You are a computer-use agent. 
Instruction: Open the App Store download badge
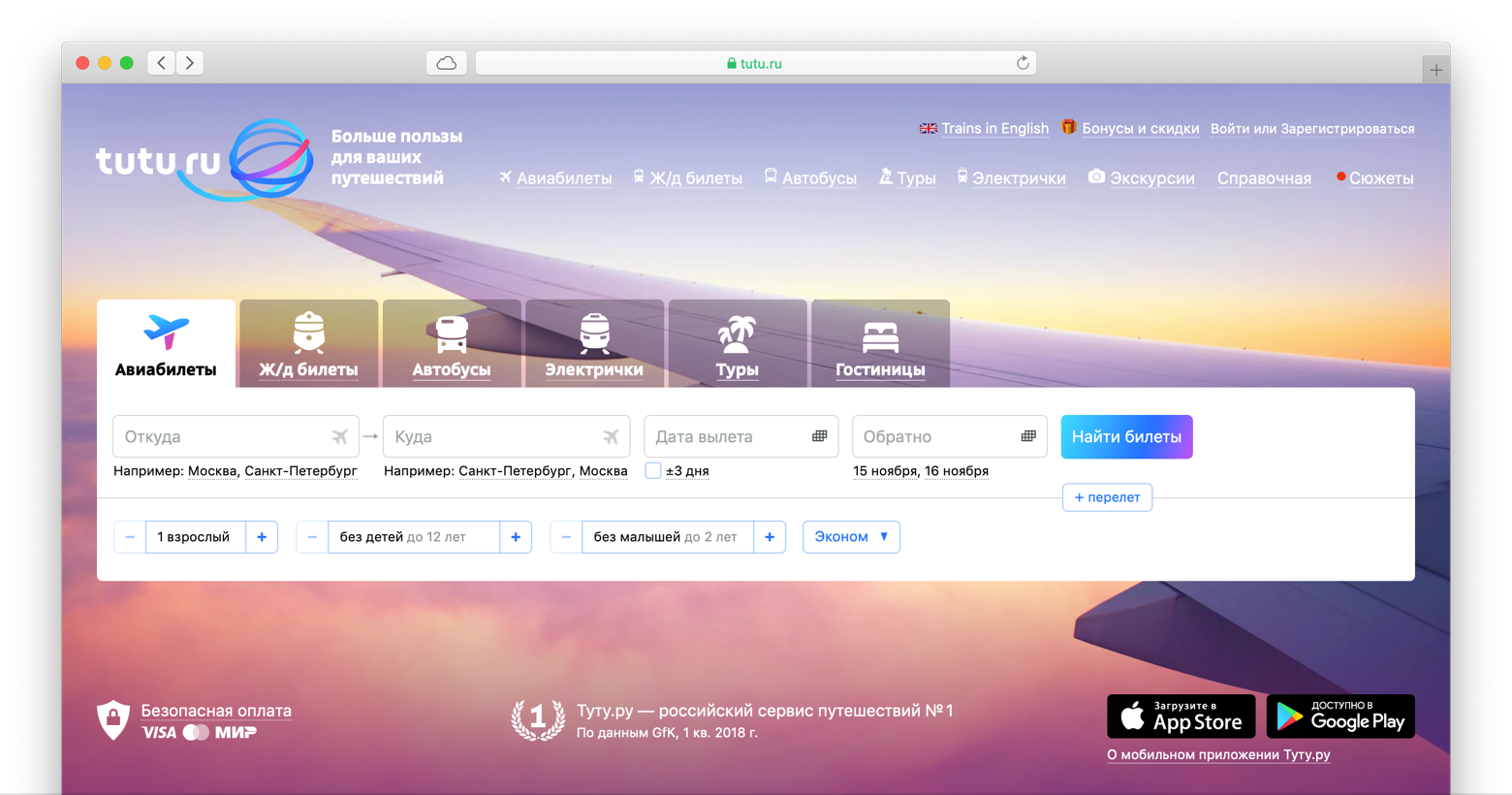[1181, 716]
